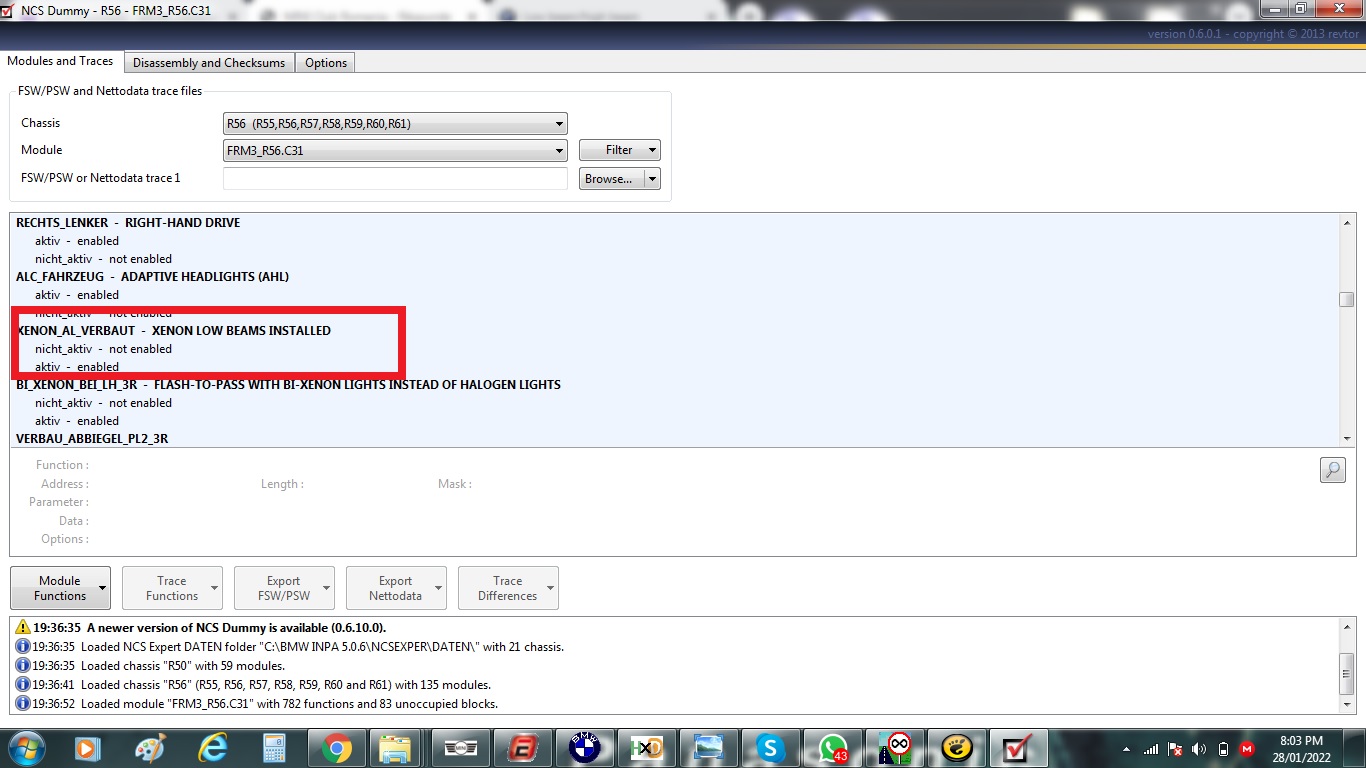1366x768 pixels.
Task: Open Google Chrome from the taskbar
Action: point(336,748)
